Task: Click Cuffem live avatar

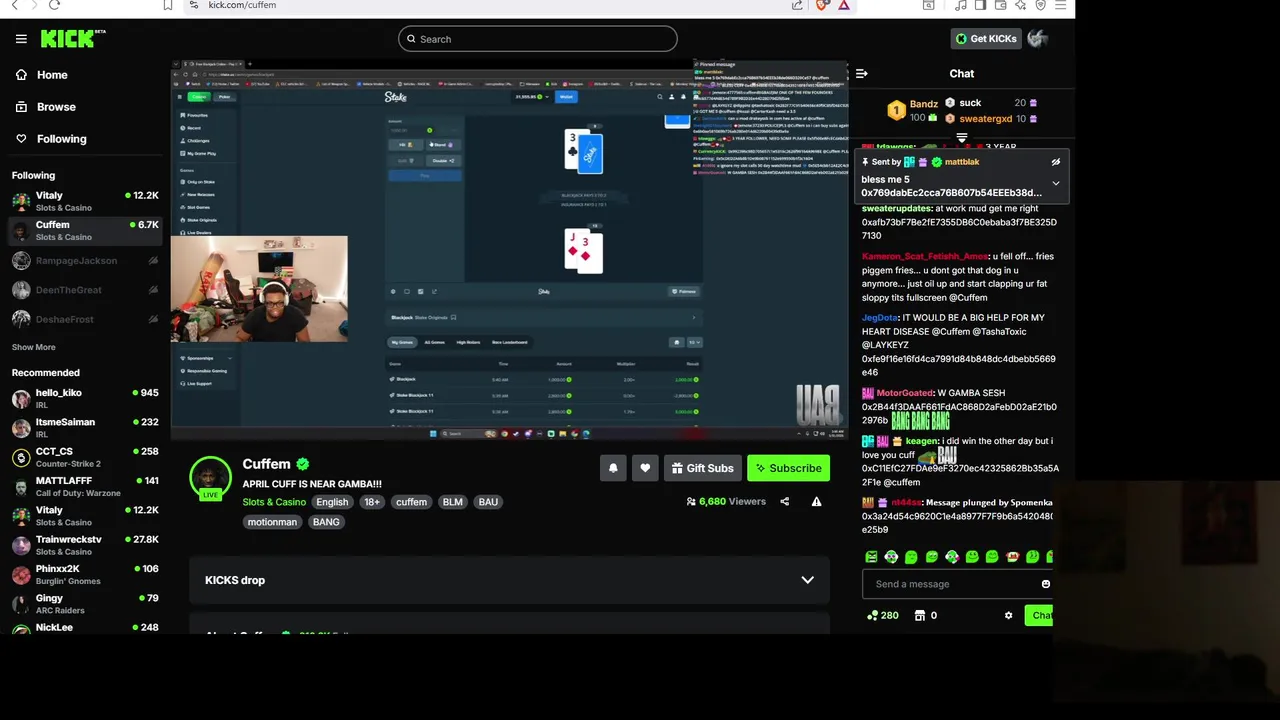Action: pos(211,478)
